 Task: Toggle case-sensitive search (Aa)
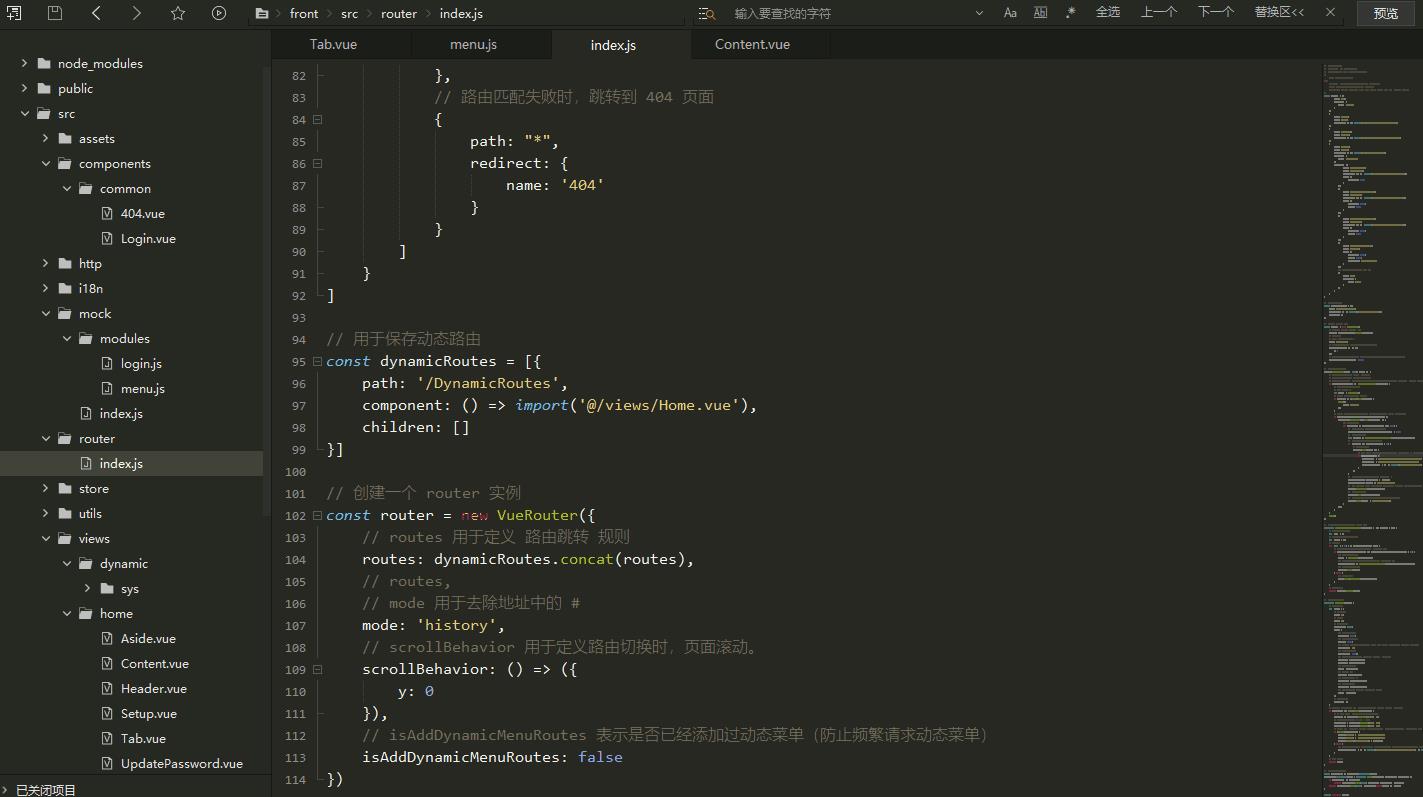tap(1010, 13)
